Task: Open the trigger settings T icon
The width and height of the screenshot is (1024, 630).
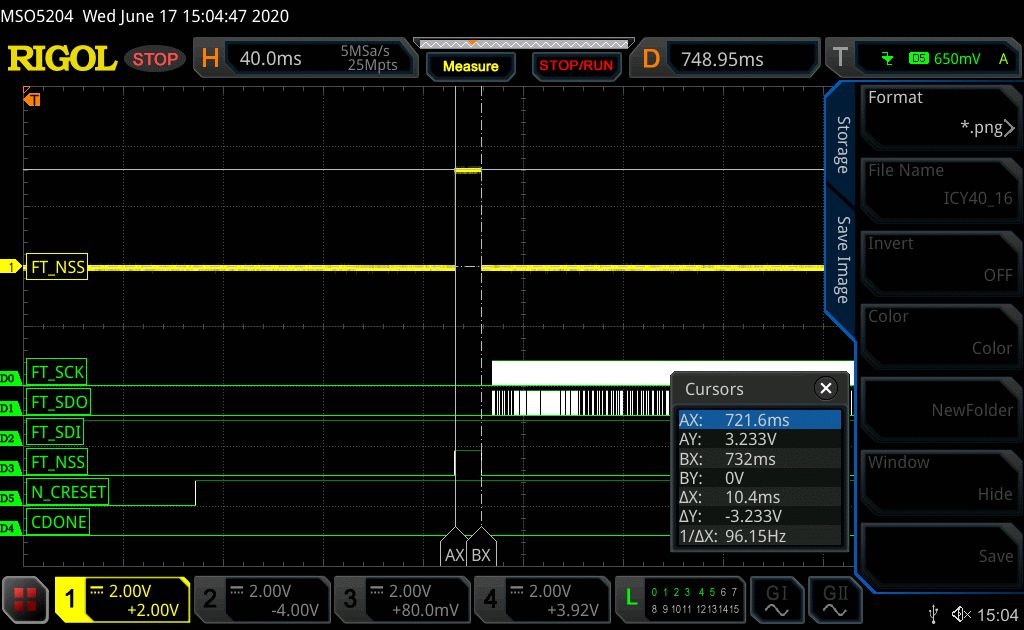Action: [840, 59]
